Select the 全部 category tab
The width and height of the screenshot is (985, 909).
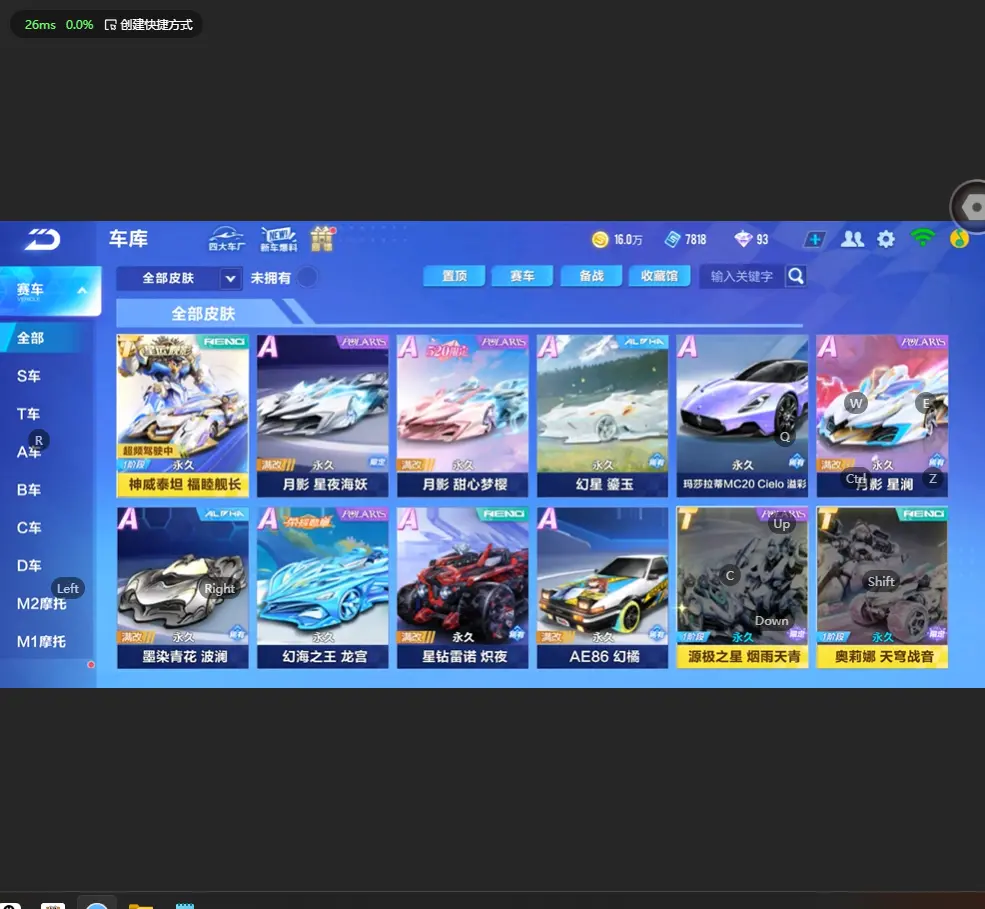(x=41, y=338)
